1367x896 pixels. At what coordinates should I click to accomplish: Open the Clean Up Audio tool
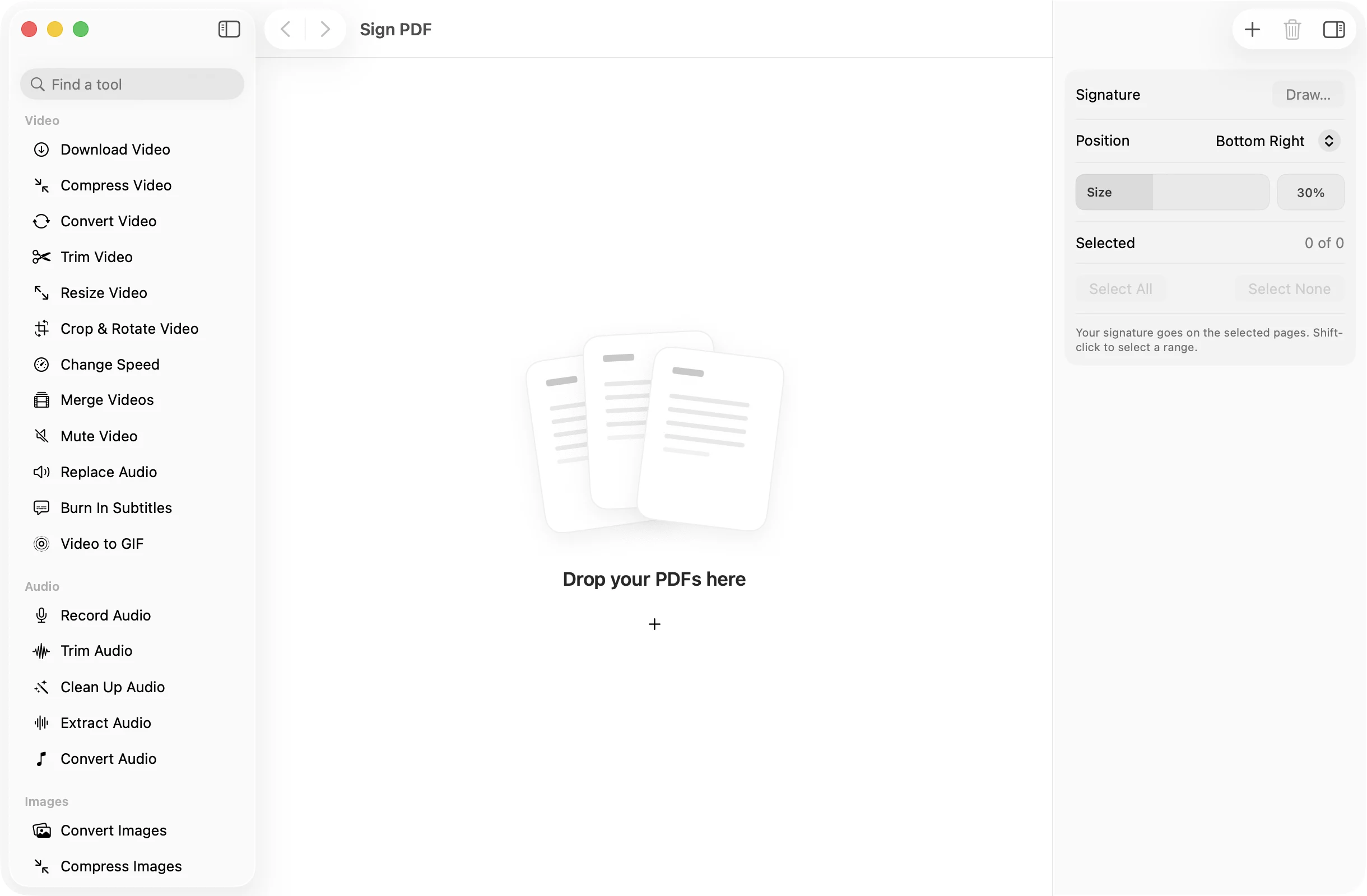pyautogui.click(x=132, y=687)
